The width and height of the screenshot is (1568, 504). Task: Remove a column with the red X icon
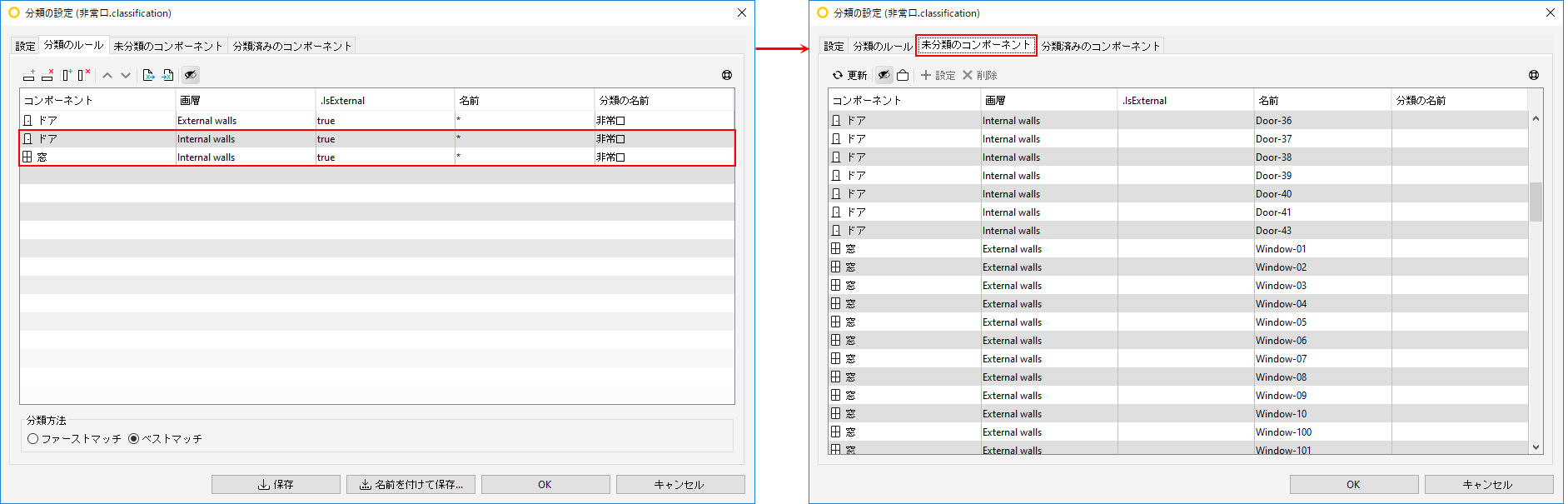tap(83, 75)
